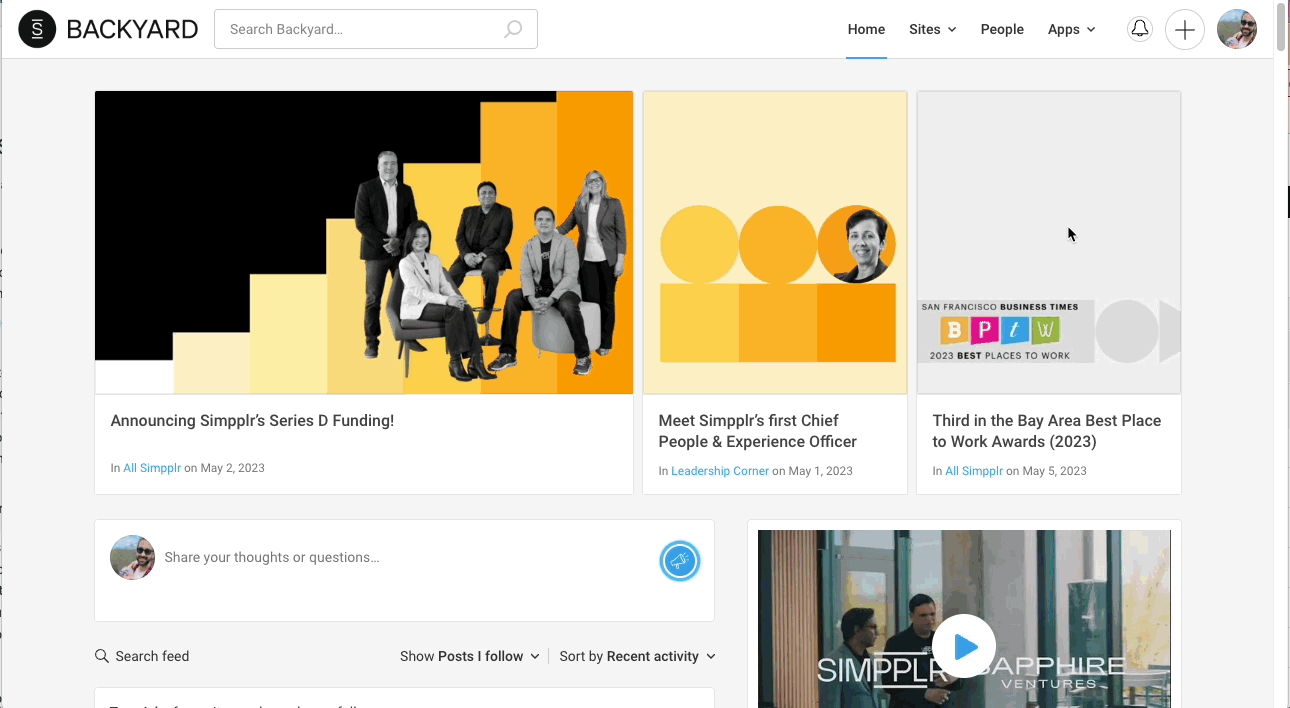Click the megaphone announcement icon in post box

pos(680,561)
